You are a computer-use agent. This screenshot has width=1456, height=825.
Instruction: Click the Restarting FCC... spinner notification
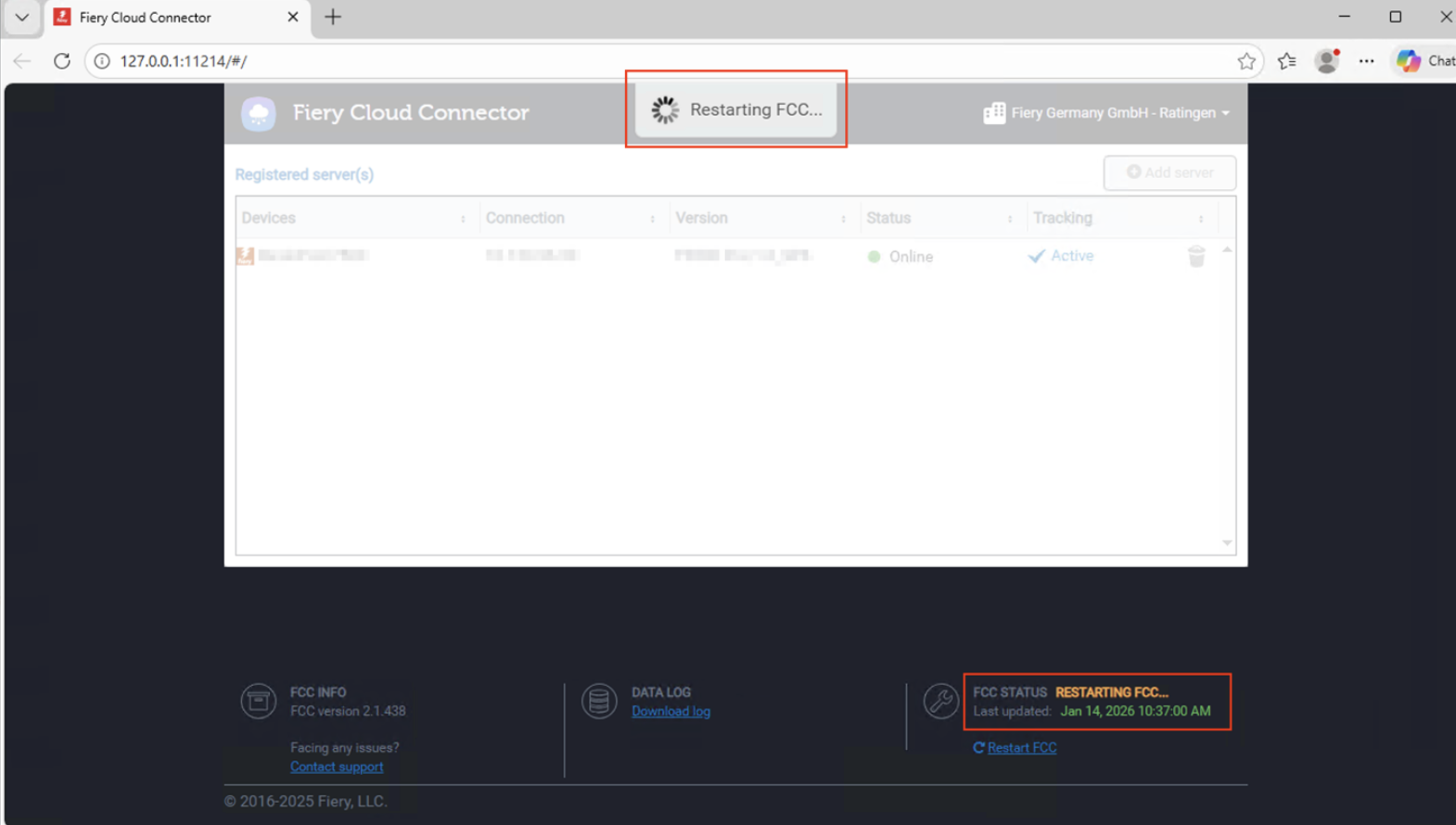click(x=736, y=109)
